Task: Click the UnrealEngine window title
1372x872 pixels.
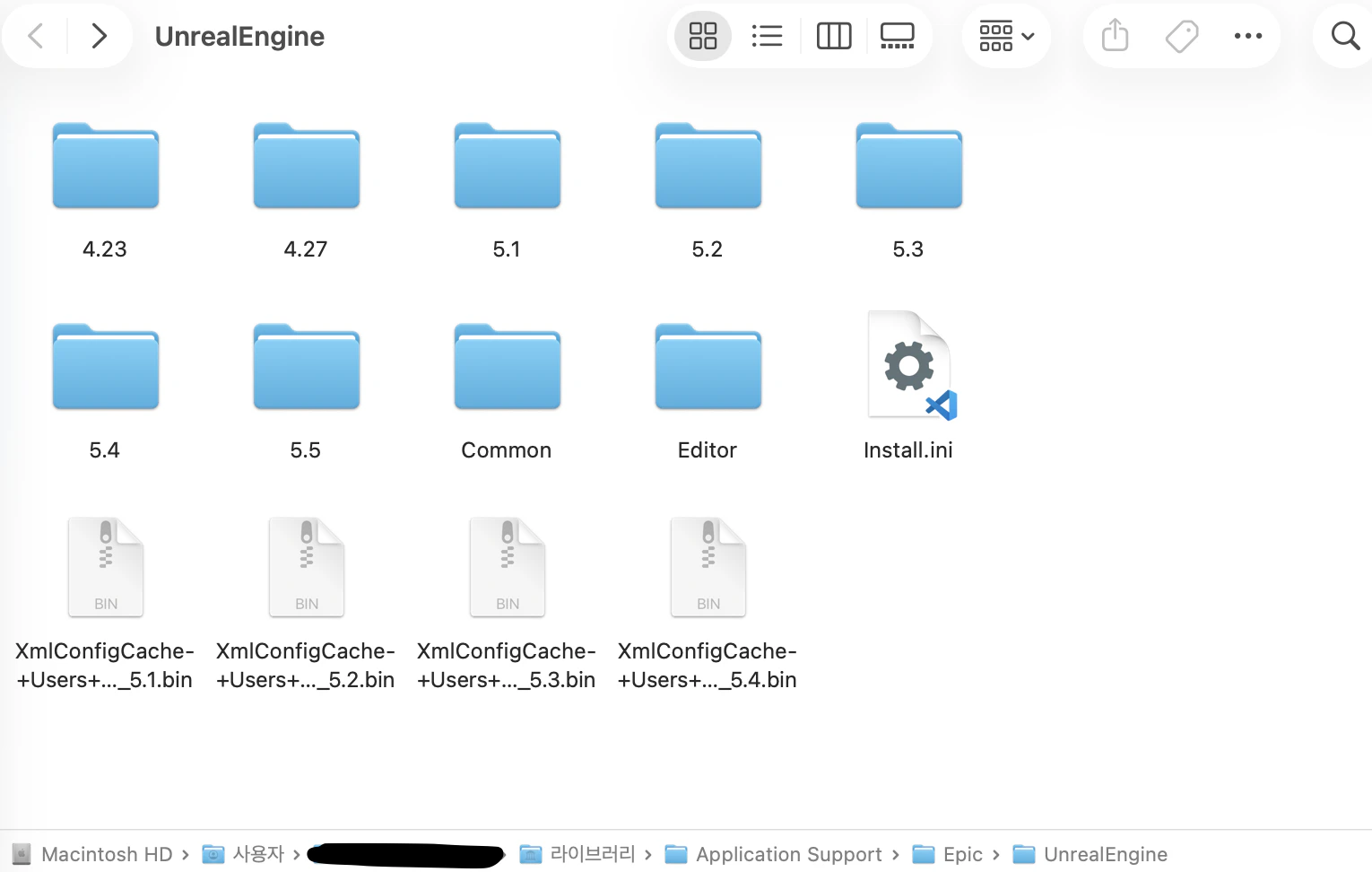Action: click(x=239, y=36)
